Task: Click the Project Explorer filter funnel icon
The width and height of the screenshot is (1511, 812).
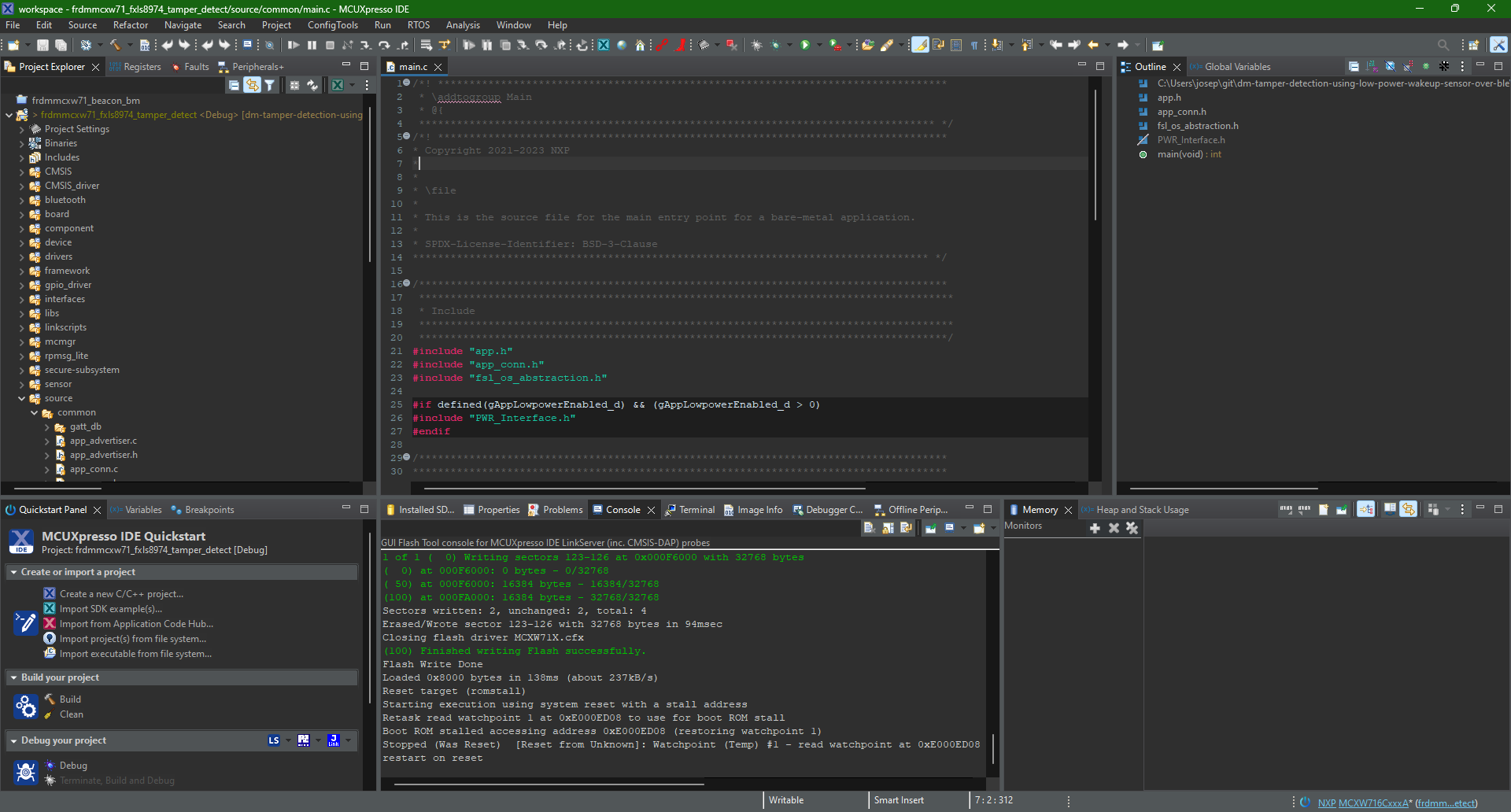Action: tap(270, 85)
